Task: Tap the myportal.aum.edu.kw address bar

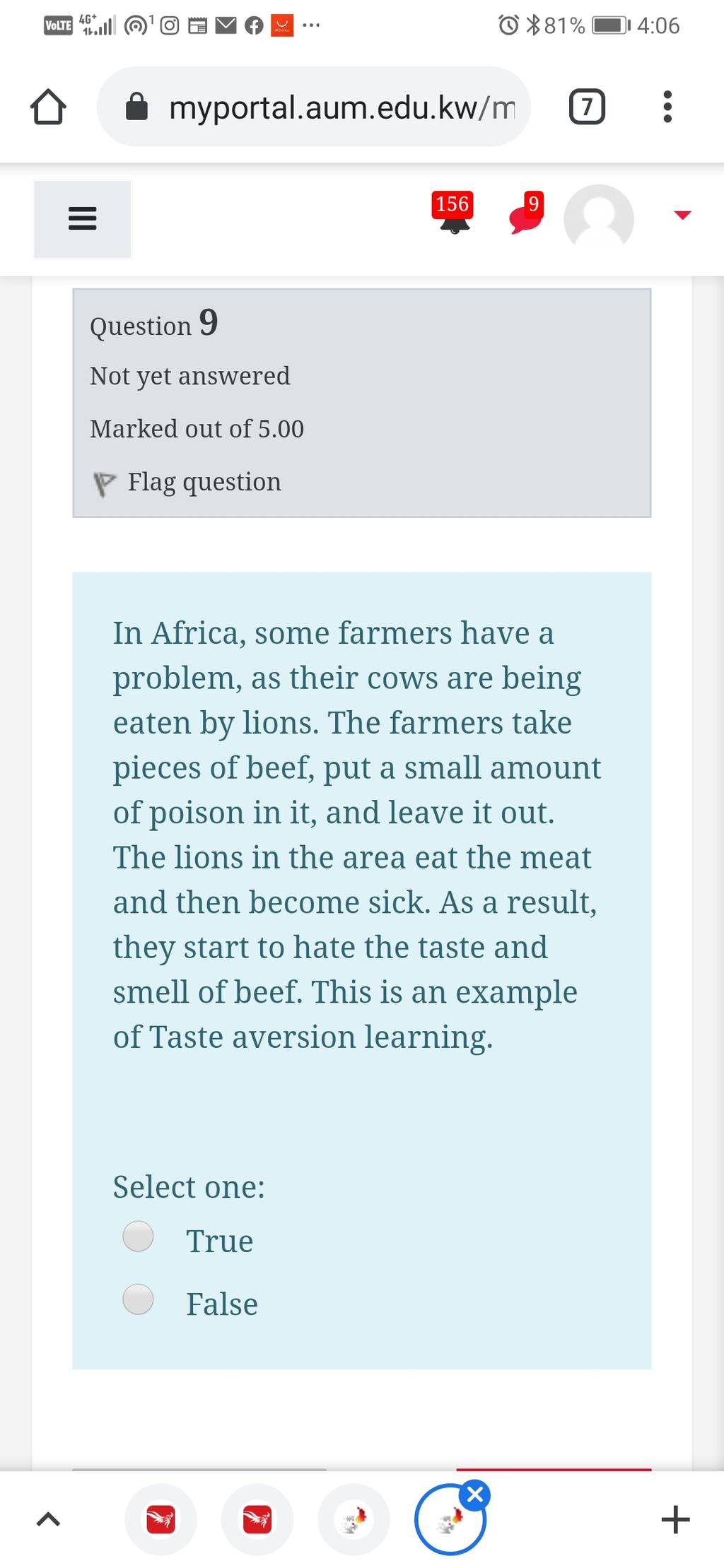Action: point(313,107)
